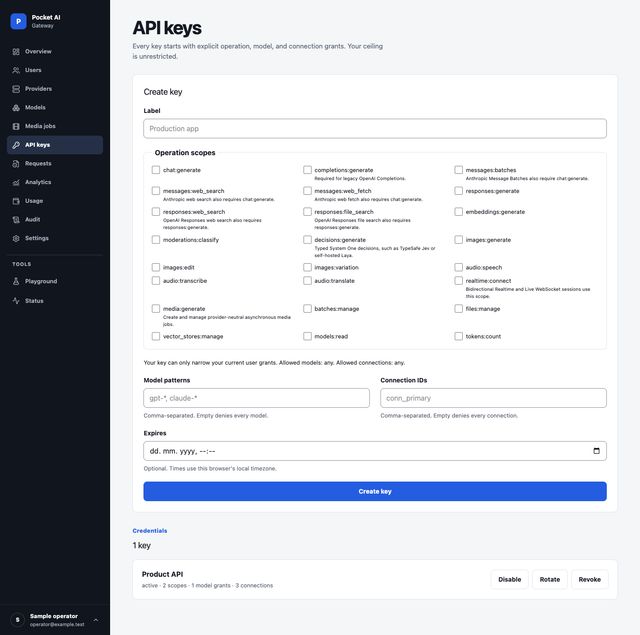
Task: Check responses:file_search scope
Action: coord(307,211)
